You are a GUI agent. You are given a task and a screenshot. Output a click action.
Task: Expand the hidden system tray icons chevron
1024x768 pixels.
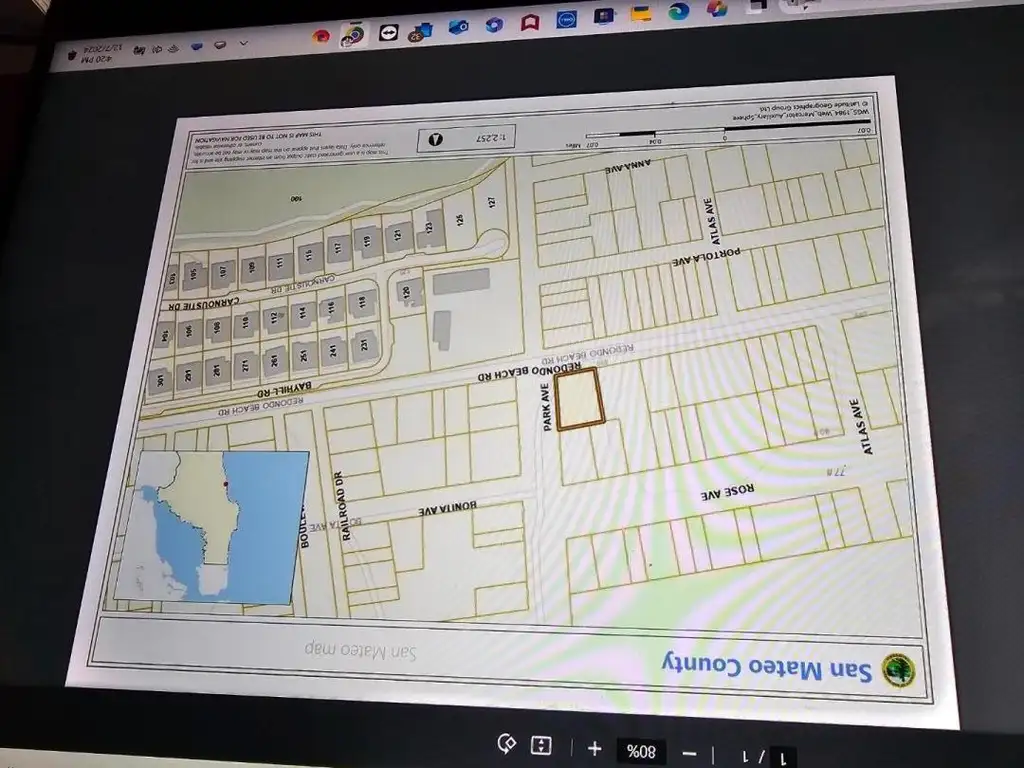coord(244,44)
